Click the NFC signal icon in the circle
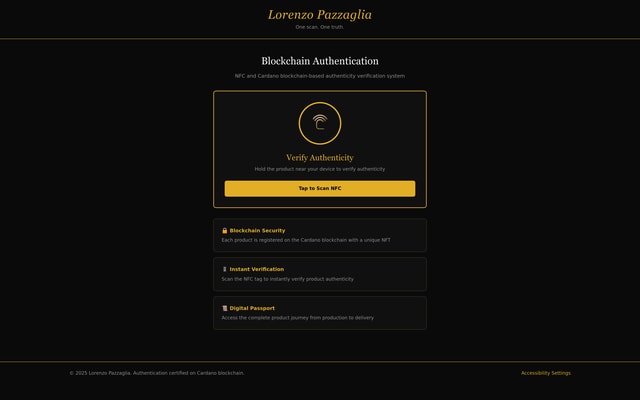The width and height of the screenshot is (640, 400). pyautogui.click(x=320, y=123)
